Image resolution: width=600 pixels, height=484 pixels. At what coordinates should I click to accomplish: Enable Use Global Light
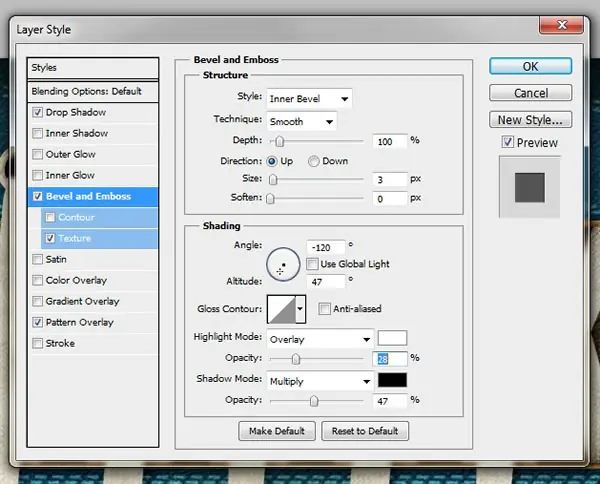[312, 264]
